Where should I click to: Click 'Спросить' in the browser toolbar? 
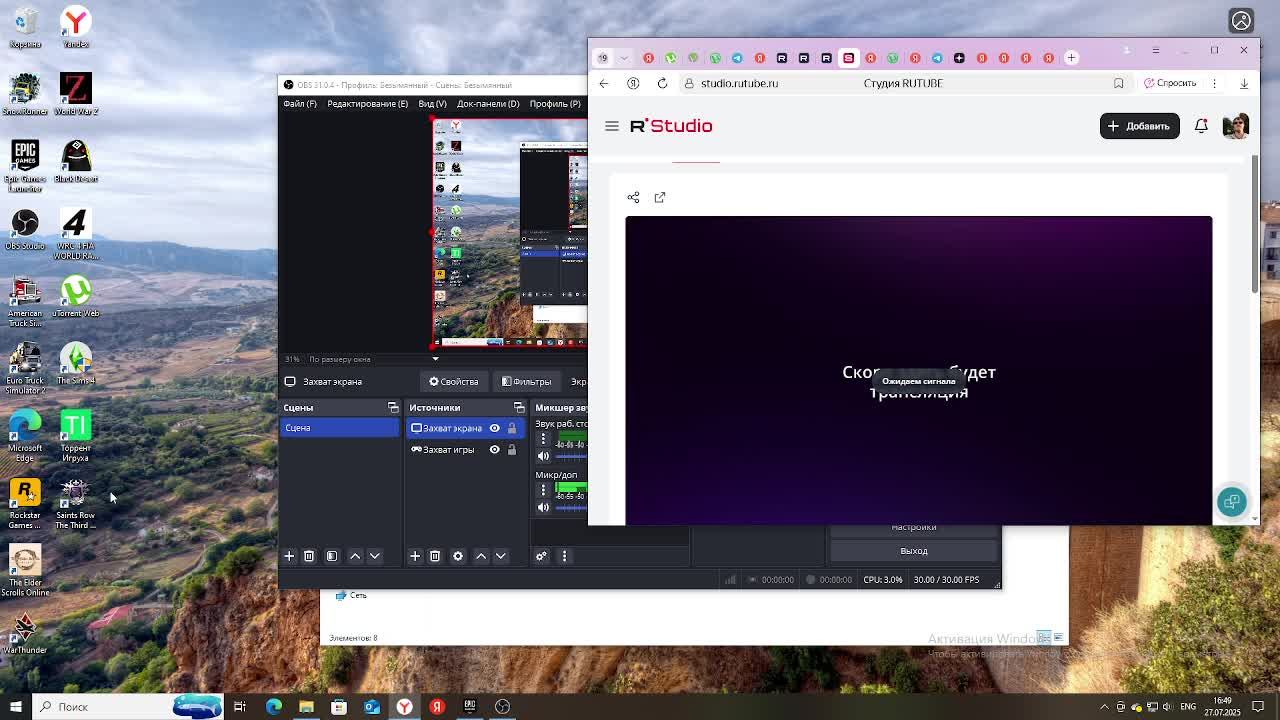point(1170,83)
